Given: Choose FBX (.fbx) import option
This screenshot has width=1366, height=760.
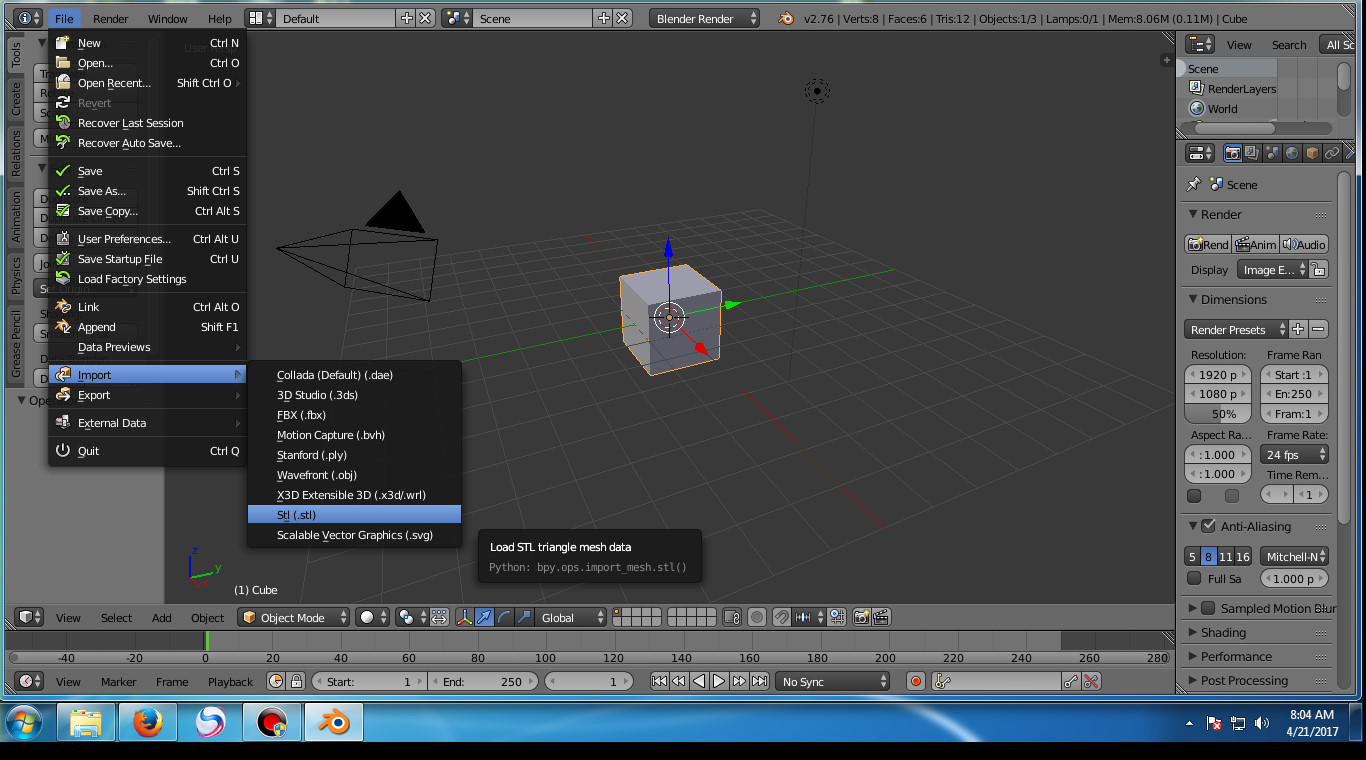Looking at the screenshot, I should pyautogui.click(x=354, y=414).
